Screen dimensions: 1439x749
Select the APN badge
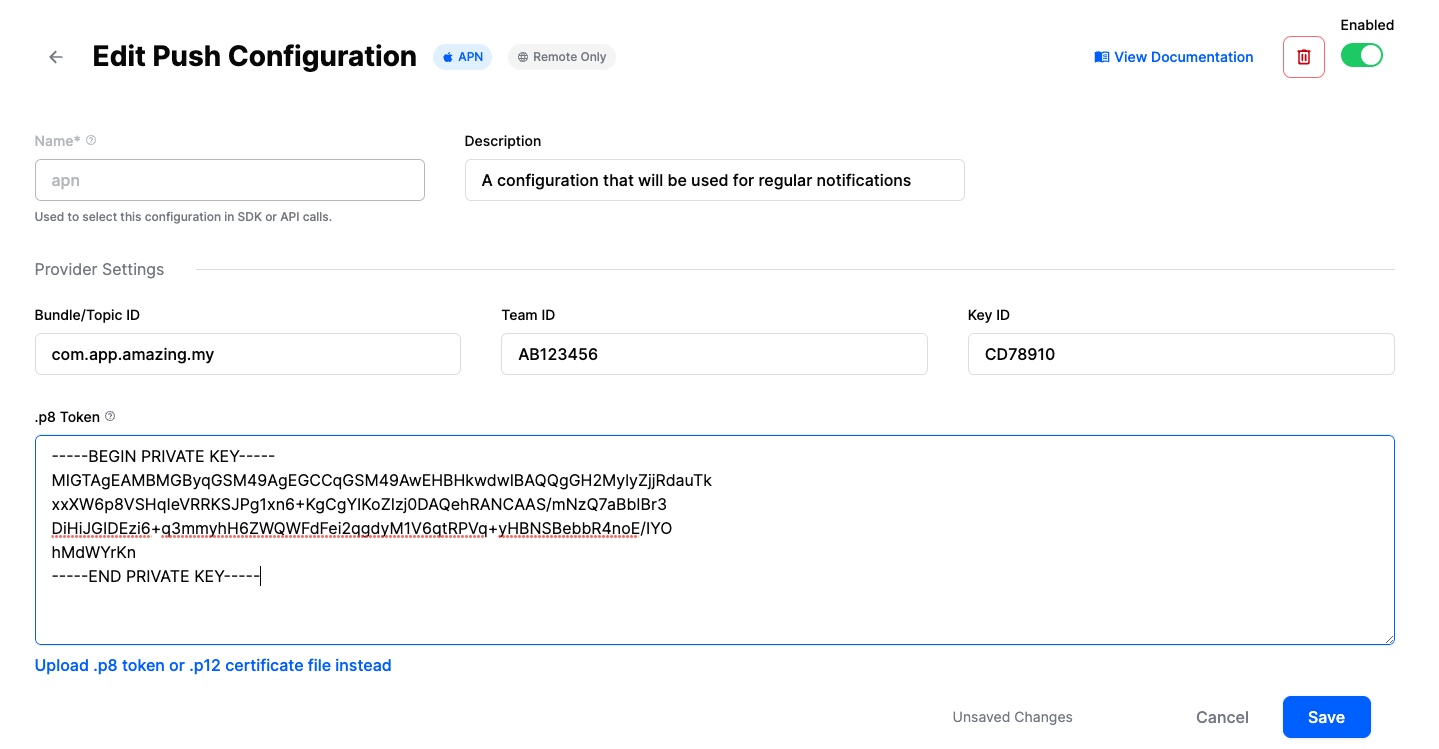coord(462,57)
